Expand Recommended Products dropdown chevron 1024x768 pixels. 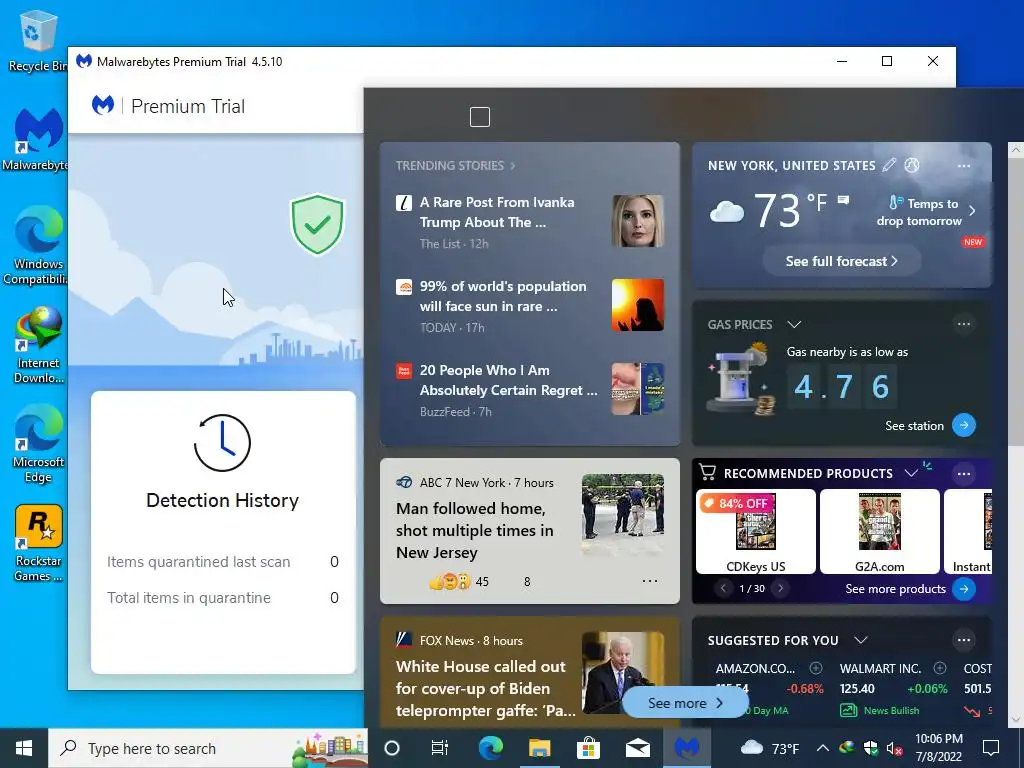[x=911, y=473]
